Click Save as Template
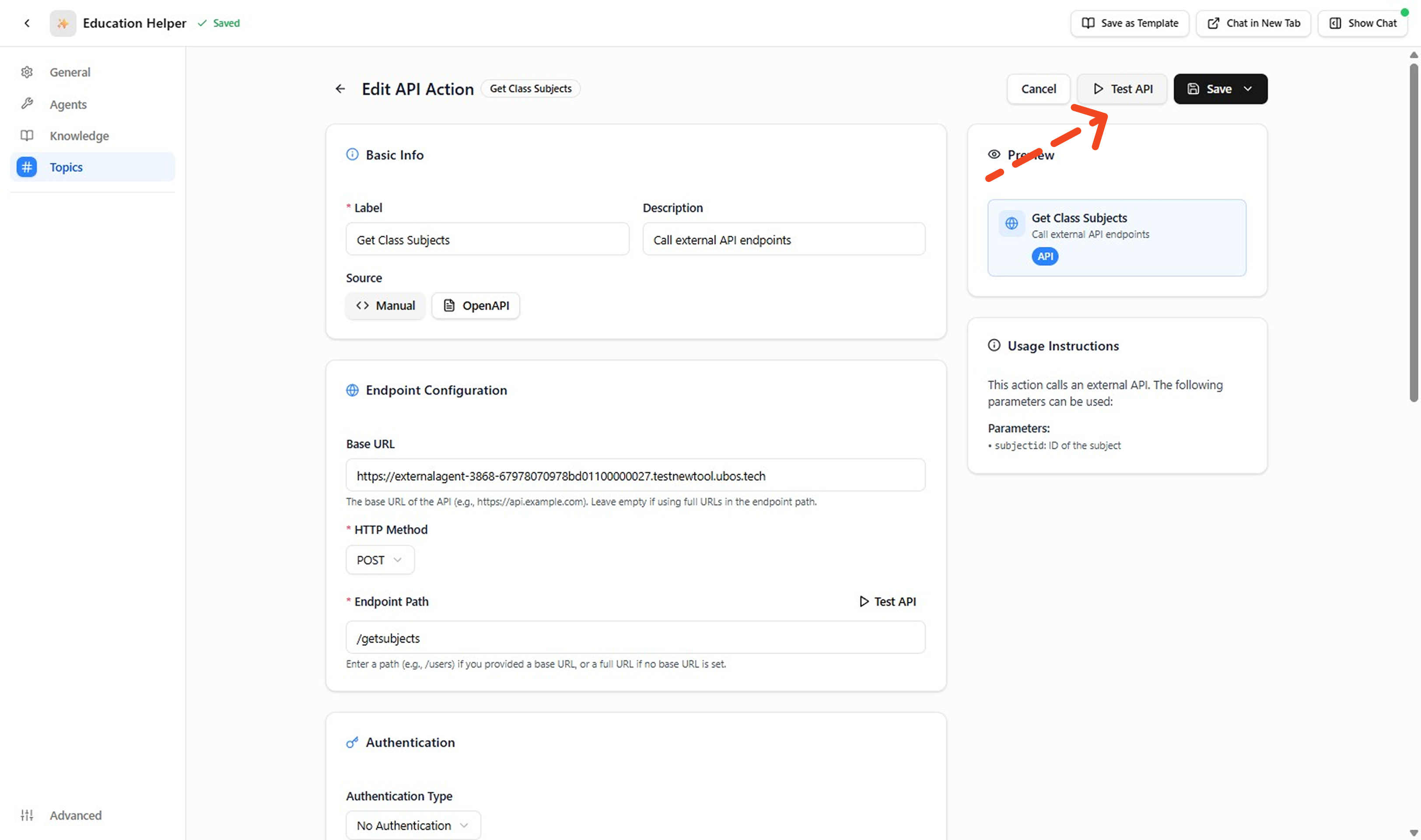 [1130, 23]
